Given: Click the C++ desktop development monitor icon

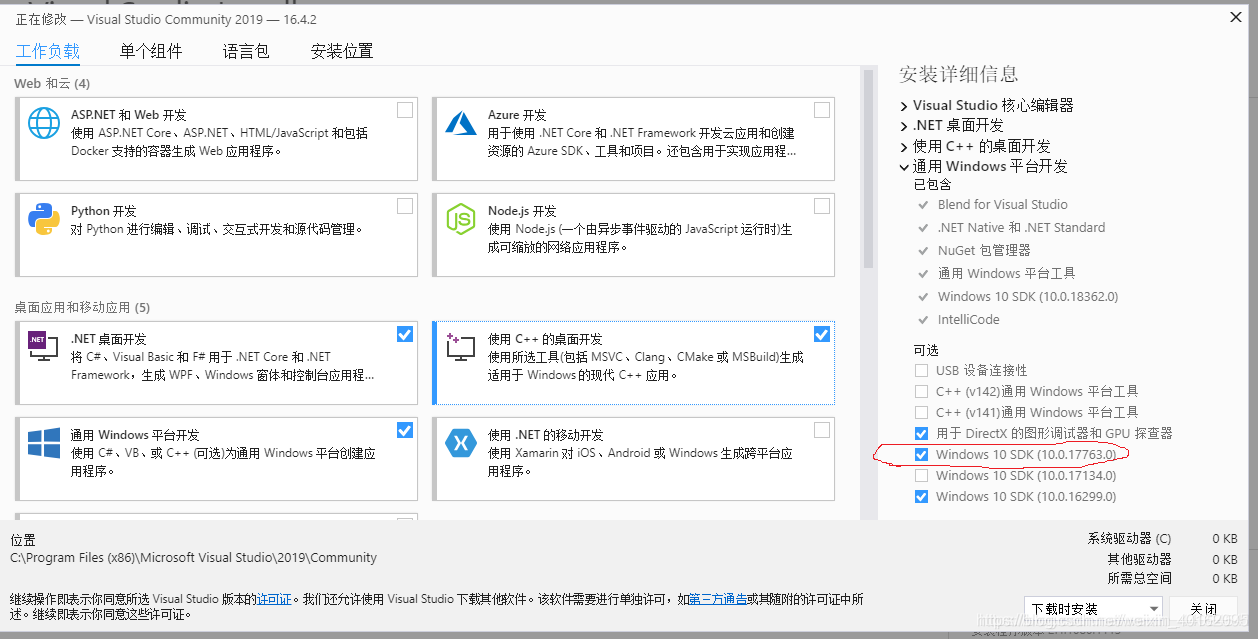Looking at the screenshot, I should click(x=461, y=347).
